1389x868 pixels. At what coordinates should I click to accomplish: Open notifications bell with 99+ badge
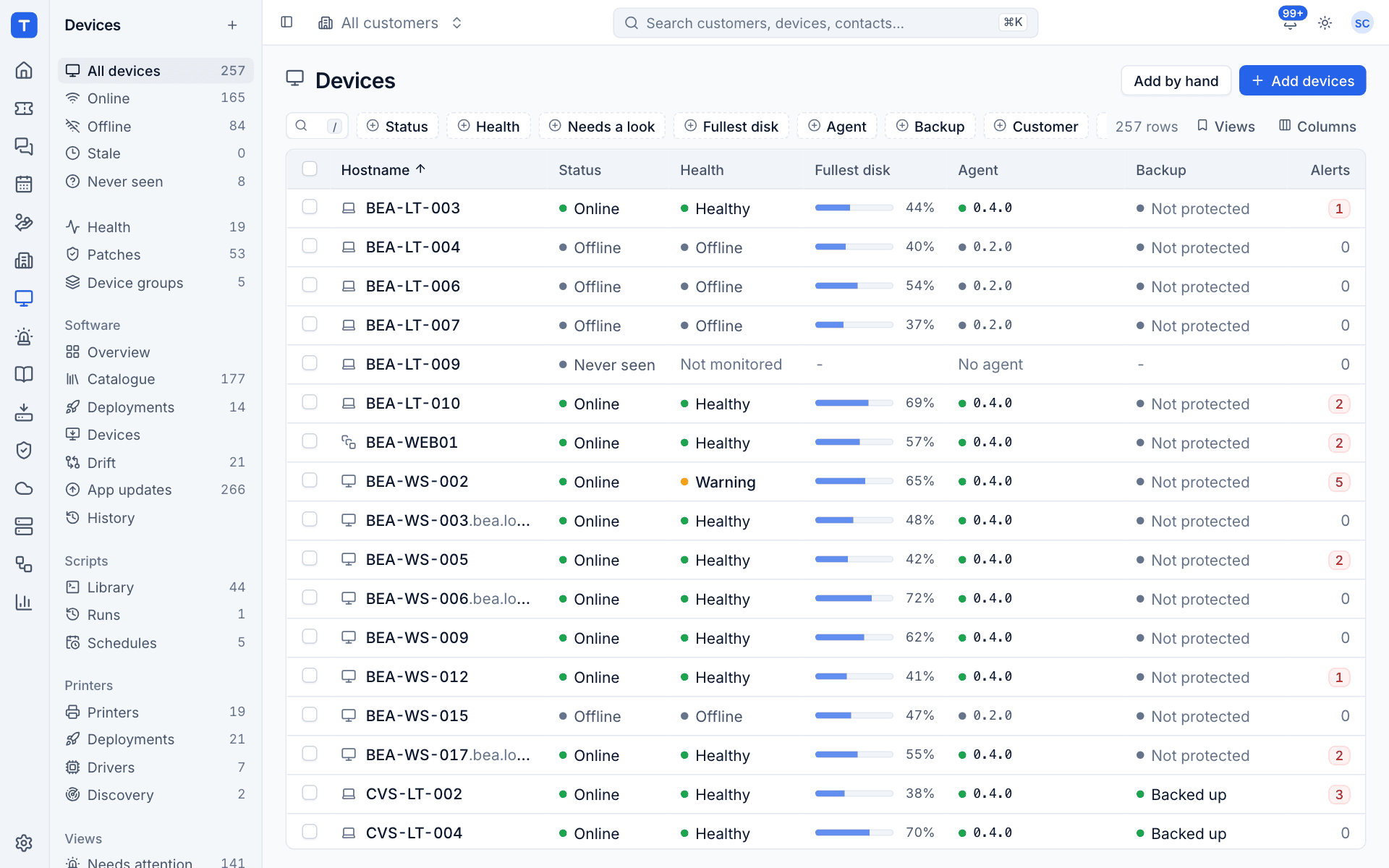click(1290, 22)
